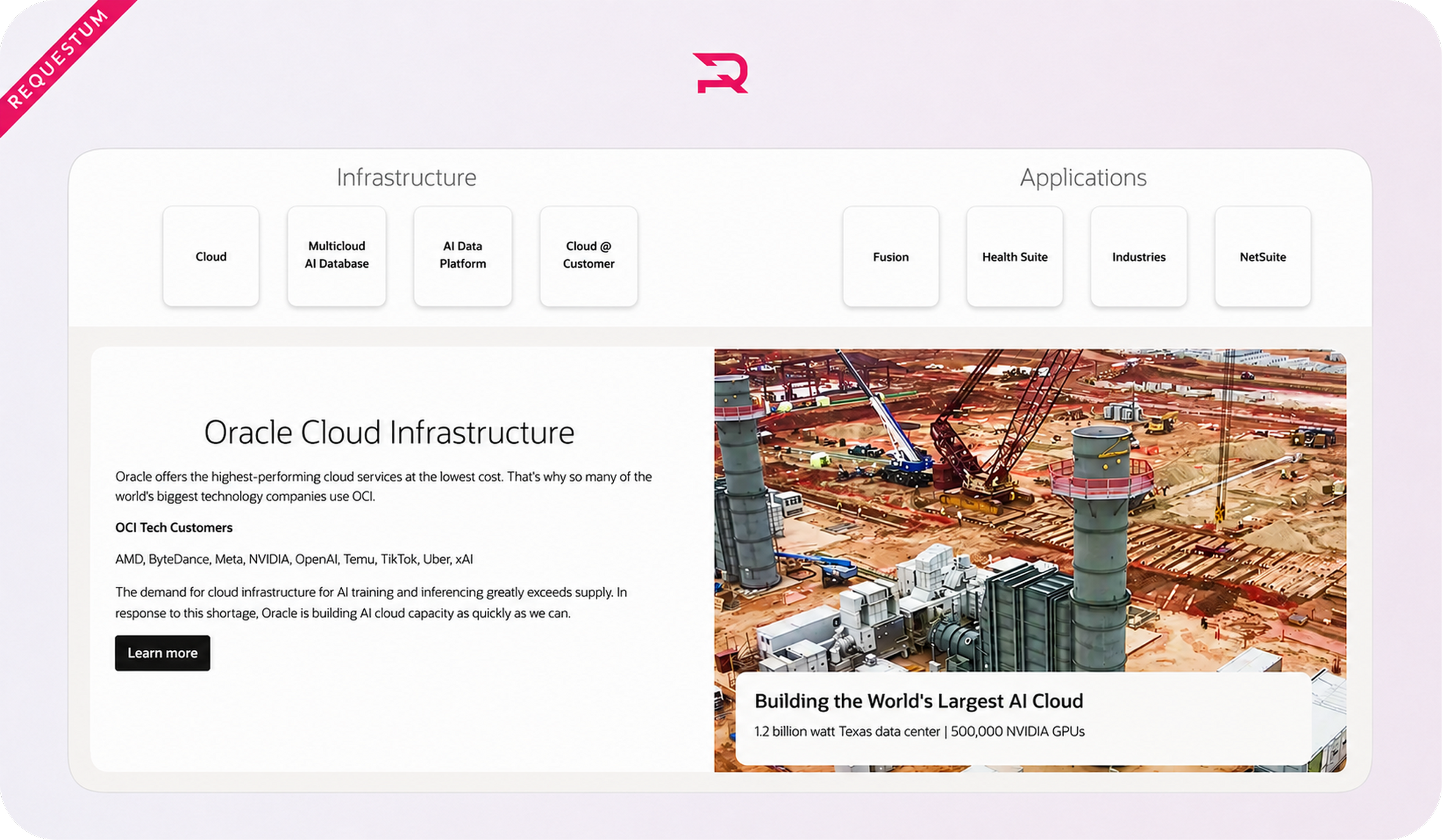
Task: Click the OCI Tech Customers subheading
Action: 174,527
